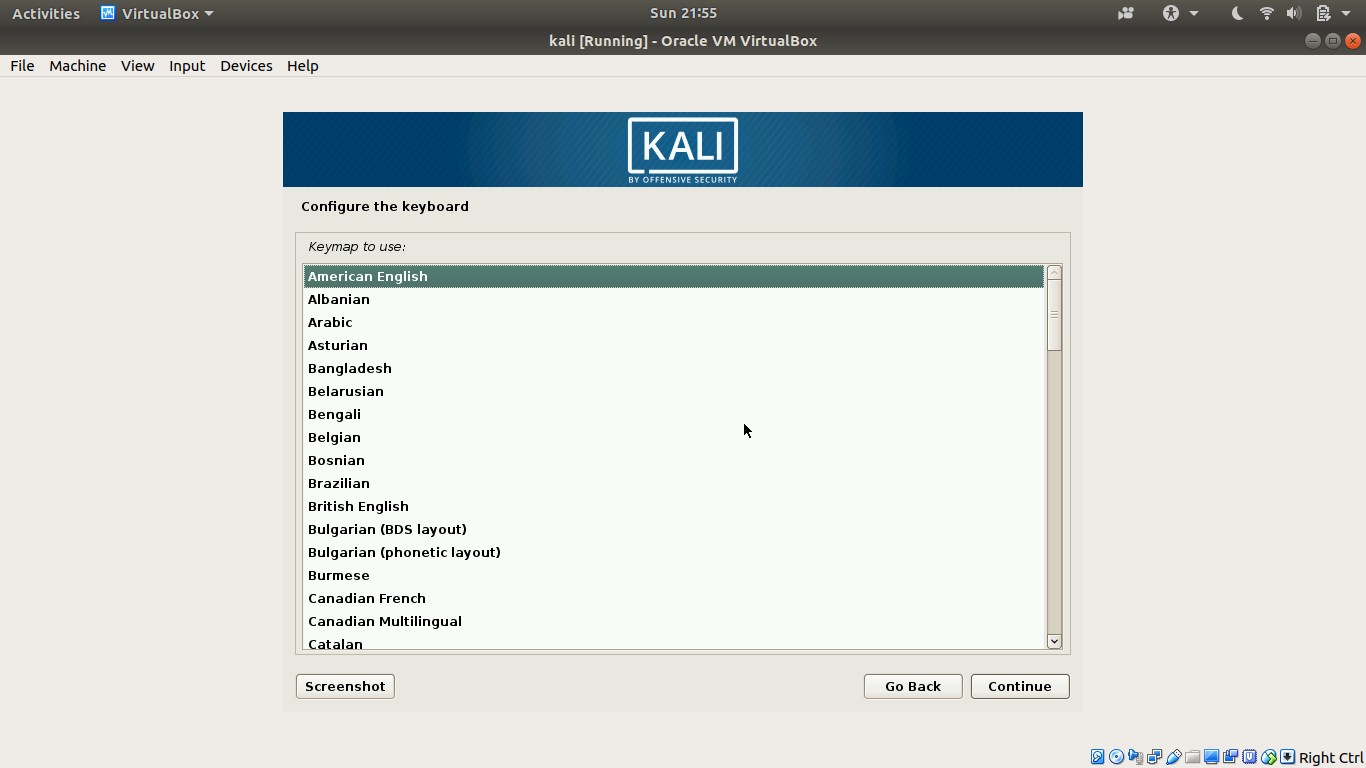Close the kali VirtualBox window
Screen dimensions: 1366x768
[1353, 41]
